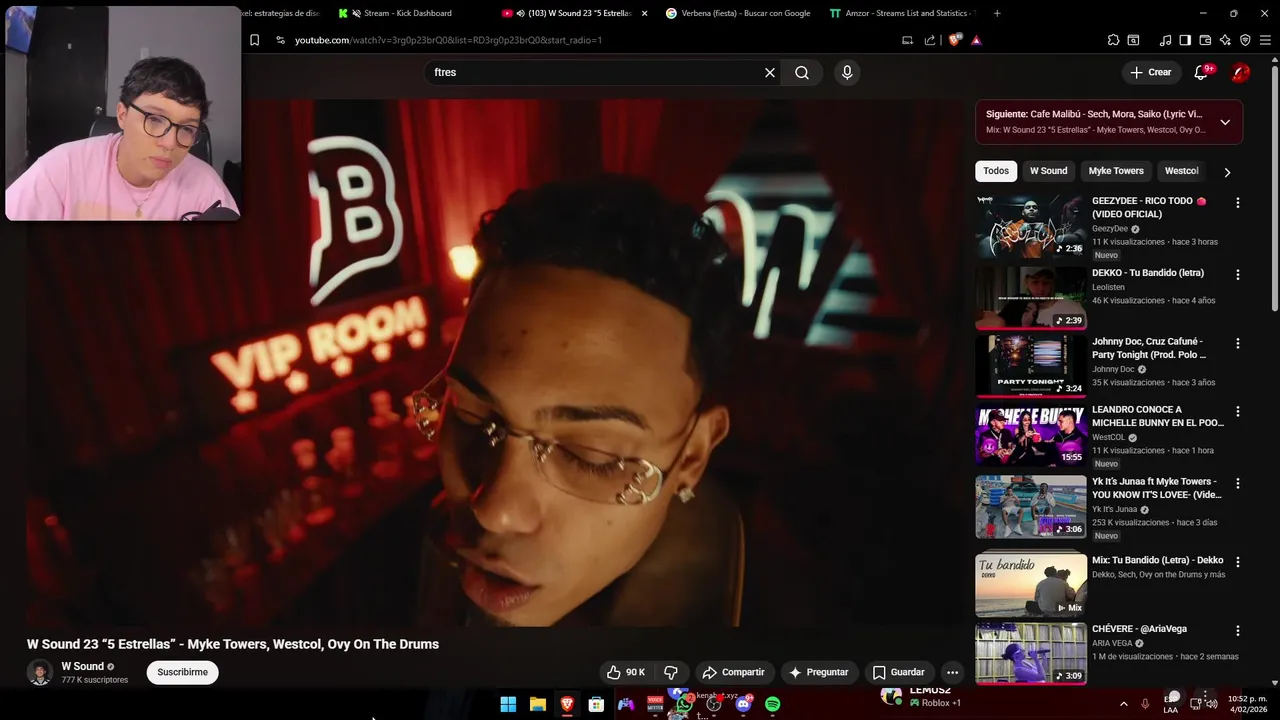Viewport: 1280px width, 720px height.
Task: Open options menu for DEKKO - Tu Bandido
Action: (x=1238, y=275)
